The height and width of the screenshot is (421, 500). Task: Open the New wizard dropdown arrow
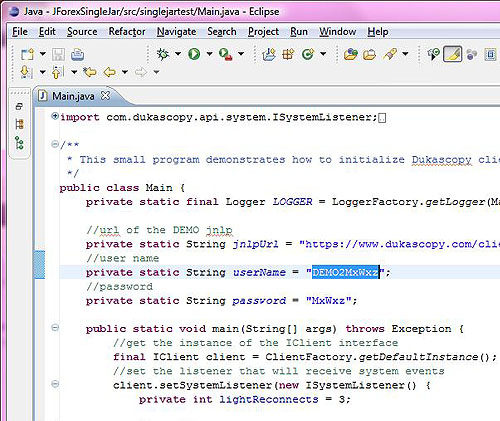43,54
